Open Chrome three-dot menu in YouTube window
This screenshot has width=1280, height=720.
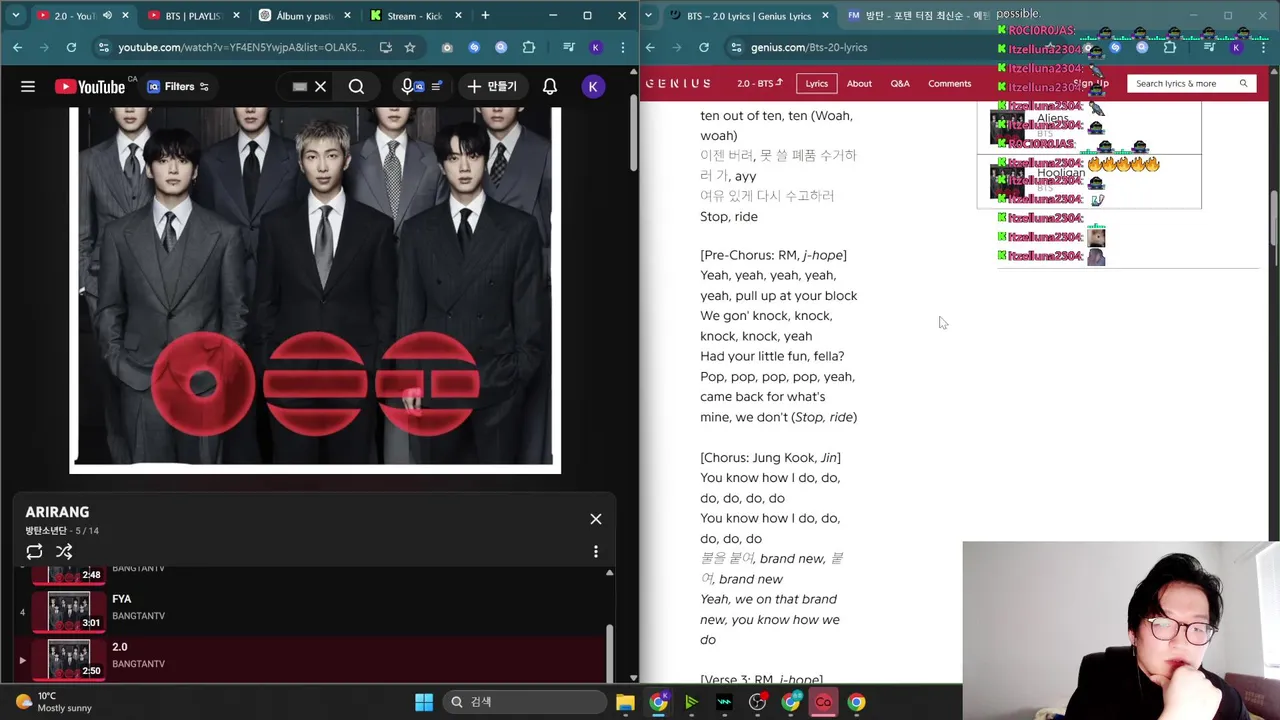(x=622, y=47)
